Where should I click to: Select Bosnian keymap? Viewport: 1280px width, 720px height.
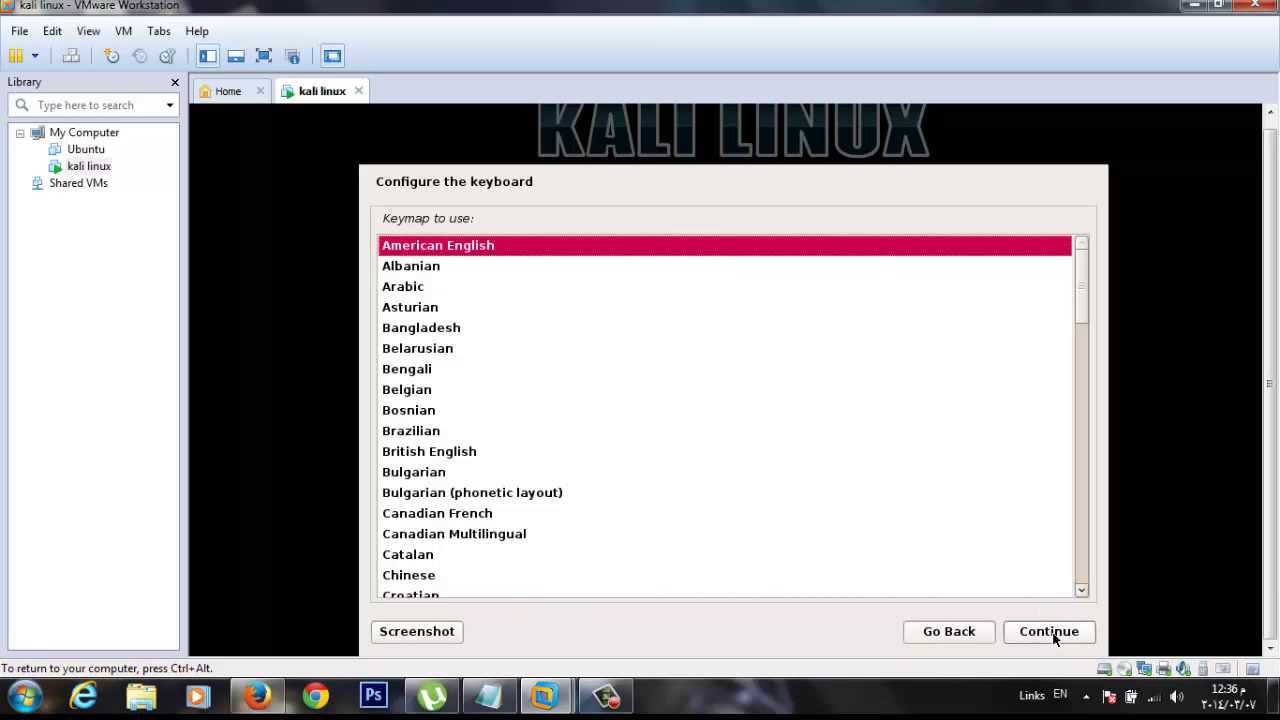pos(725,410)
